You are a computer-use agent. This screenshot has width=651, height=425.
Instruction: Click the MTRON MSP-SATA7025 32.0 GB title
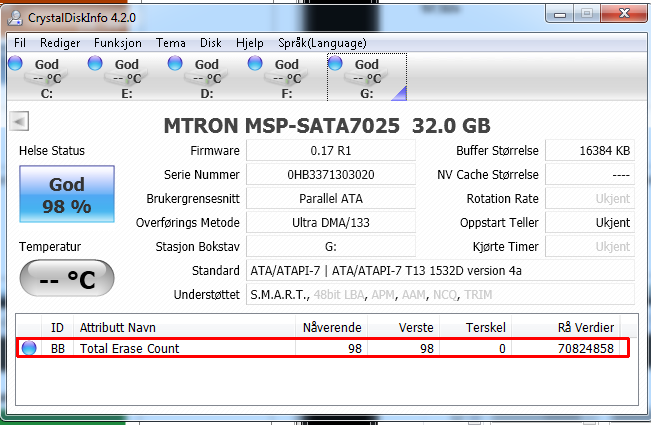(x=327, y=125)
